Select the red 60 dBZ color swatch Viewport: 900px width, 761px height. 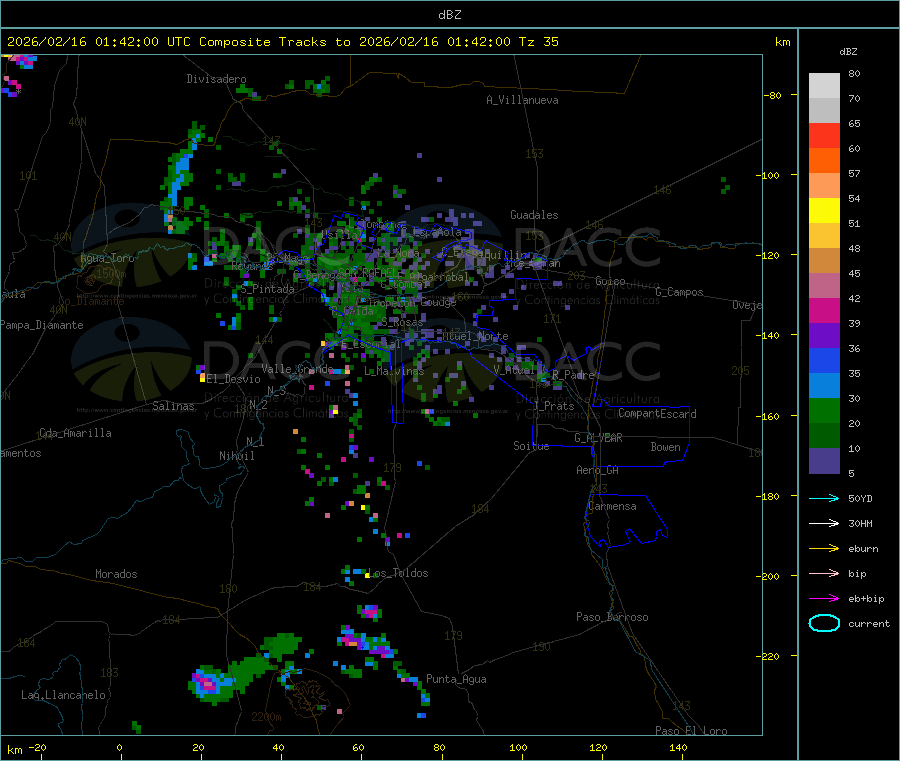click(824, 135)
